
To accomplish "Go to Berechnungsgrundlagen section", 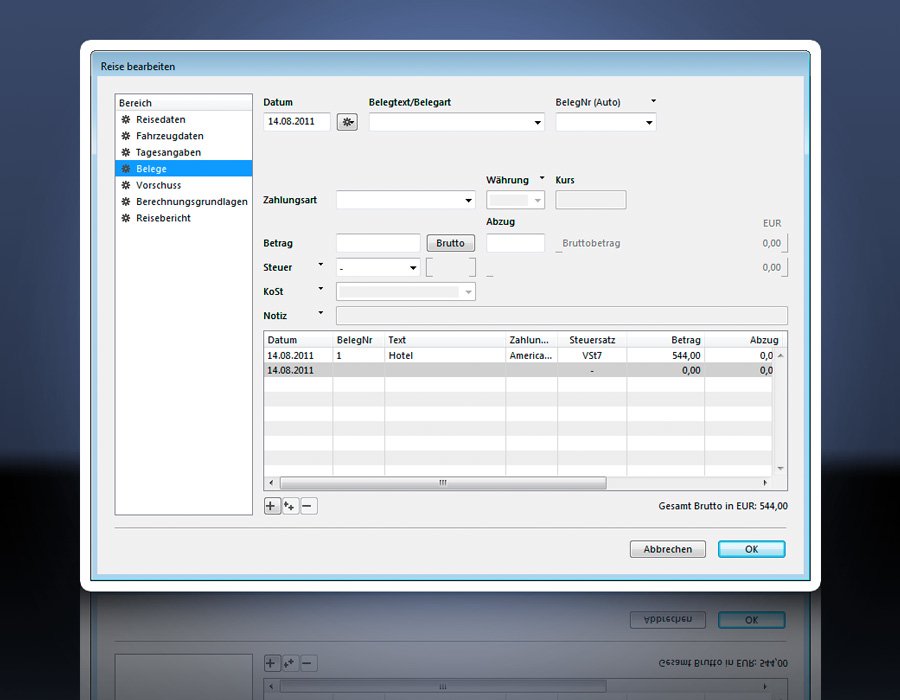I will click(x=191, y=201).
